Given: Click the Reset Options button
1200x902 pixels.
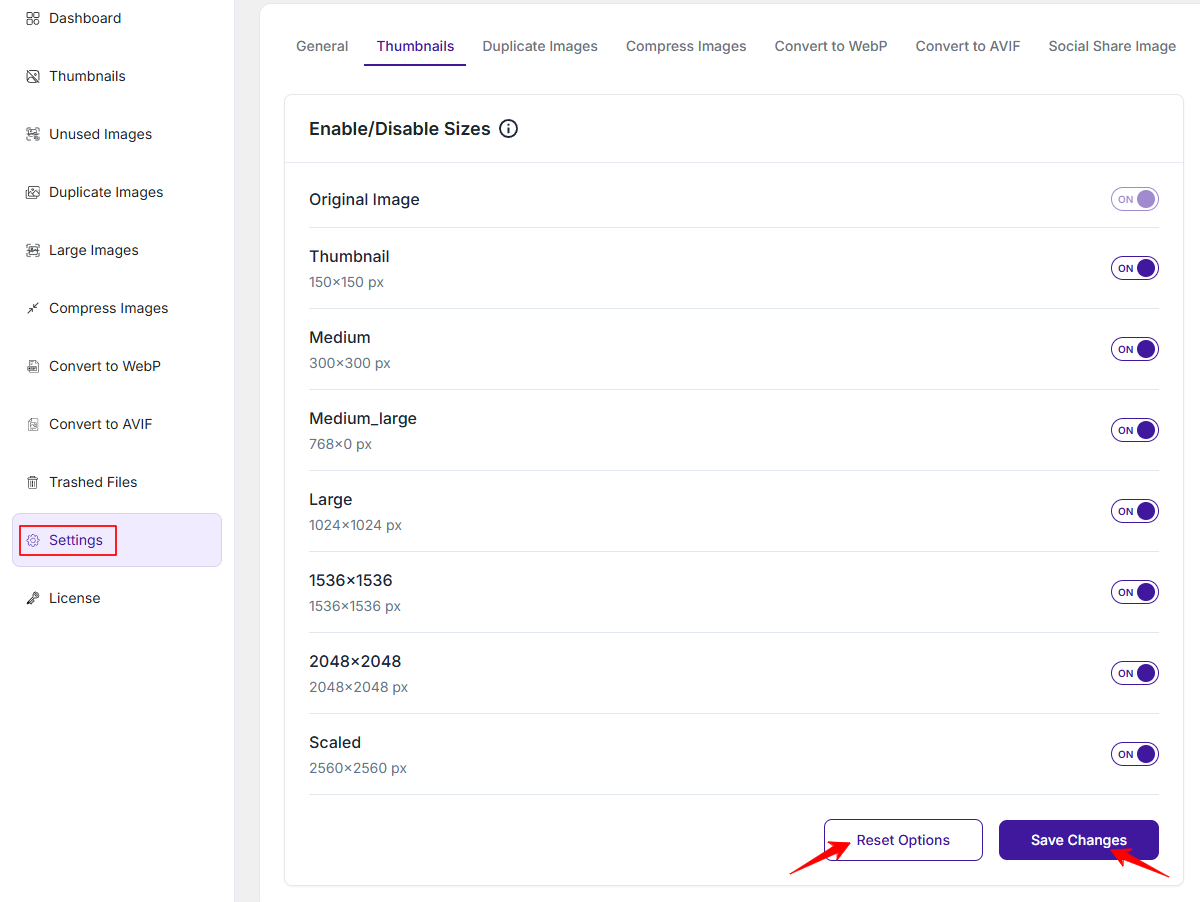Looking at the screenshot, I should click(903, 840).
